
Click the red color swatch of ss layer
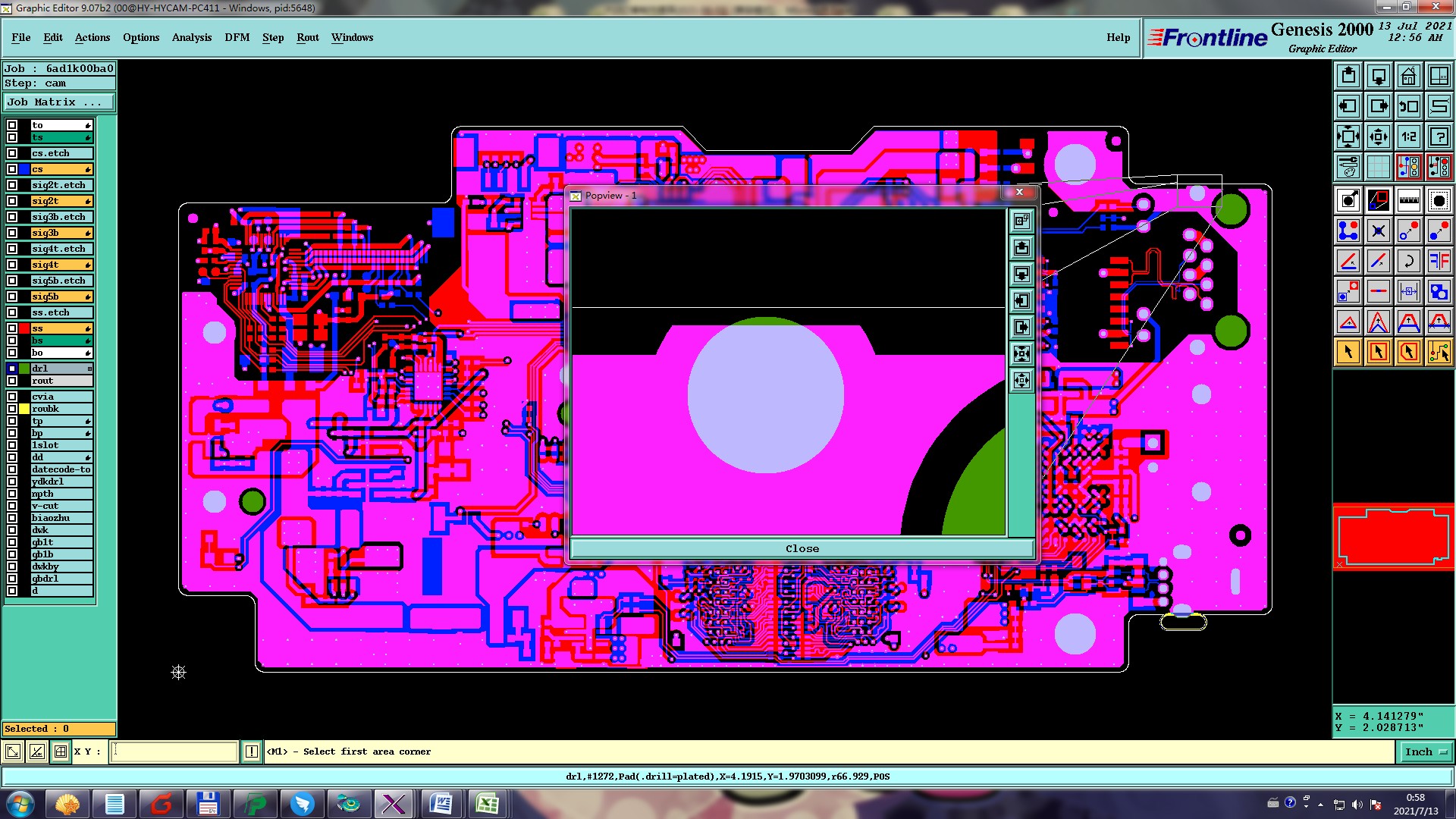(24, 328)
